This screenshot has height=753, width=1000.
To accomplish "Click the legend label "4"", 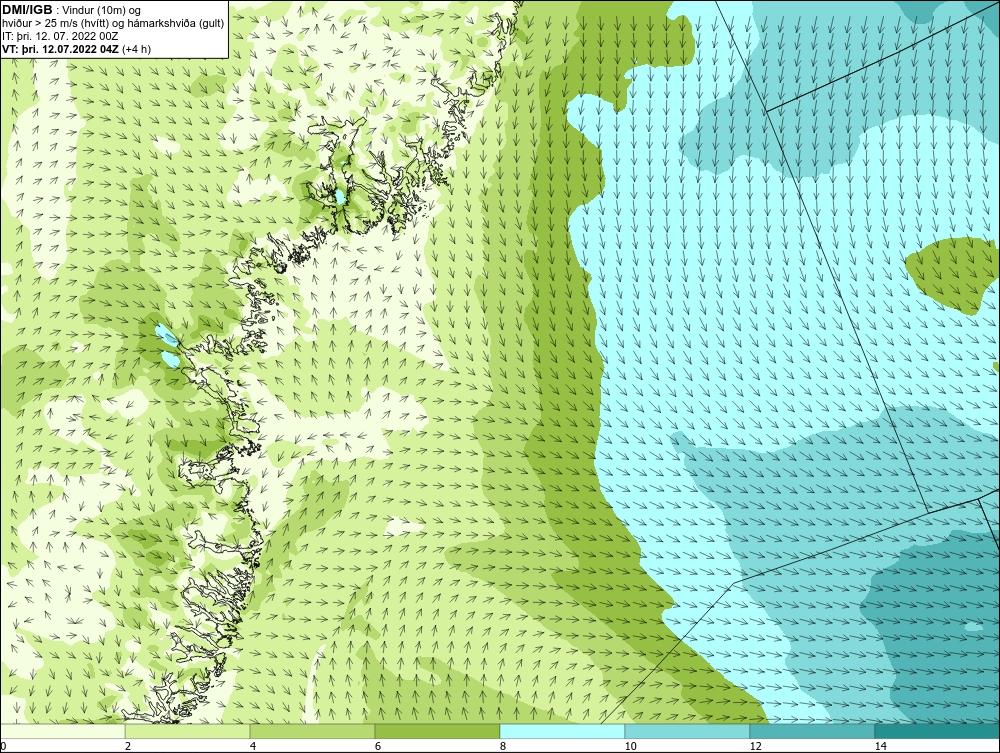I will pyautogui.click(x=253, y=746).
